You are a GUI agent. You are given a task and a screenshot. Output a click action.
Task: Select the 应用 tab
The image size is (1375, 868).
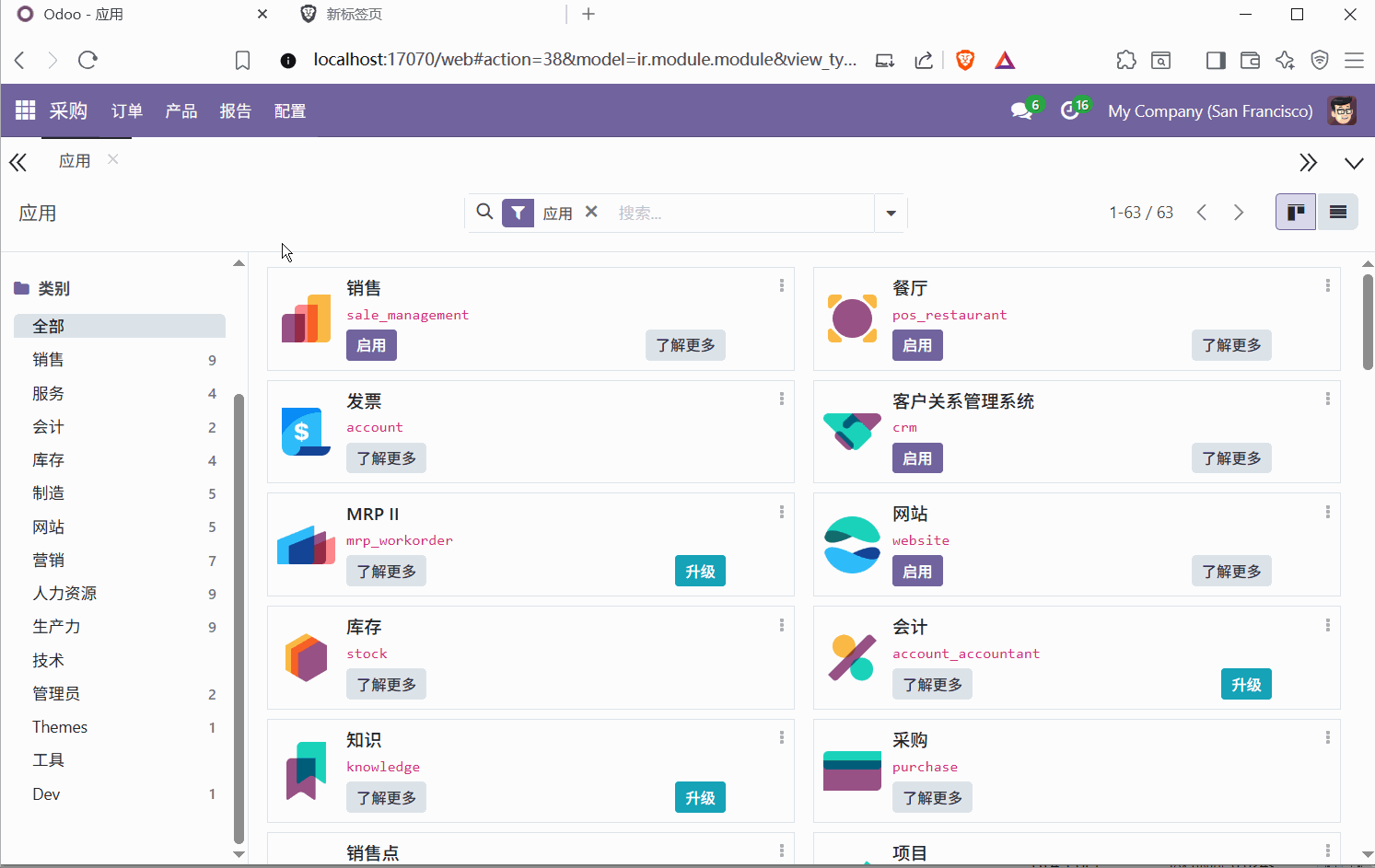coord(75,161)
